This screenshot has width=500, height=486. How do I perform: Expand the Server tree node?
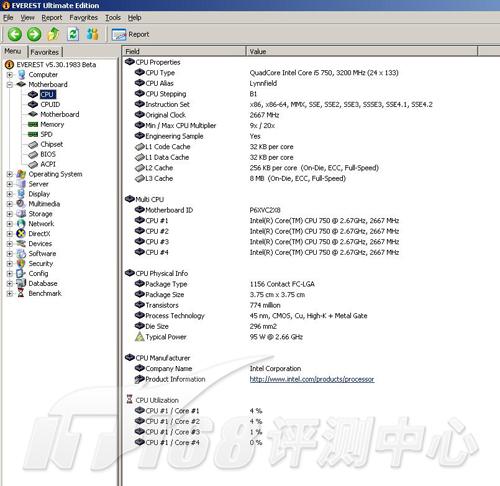[10, 184]
